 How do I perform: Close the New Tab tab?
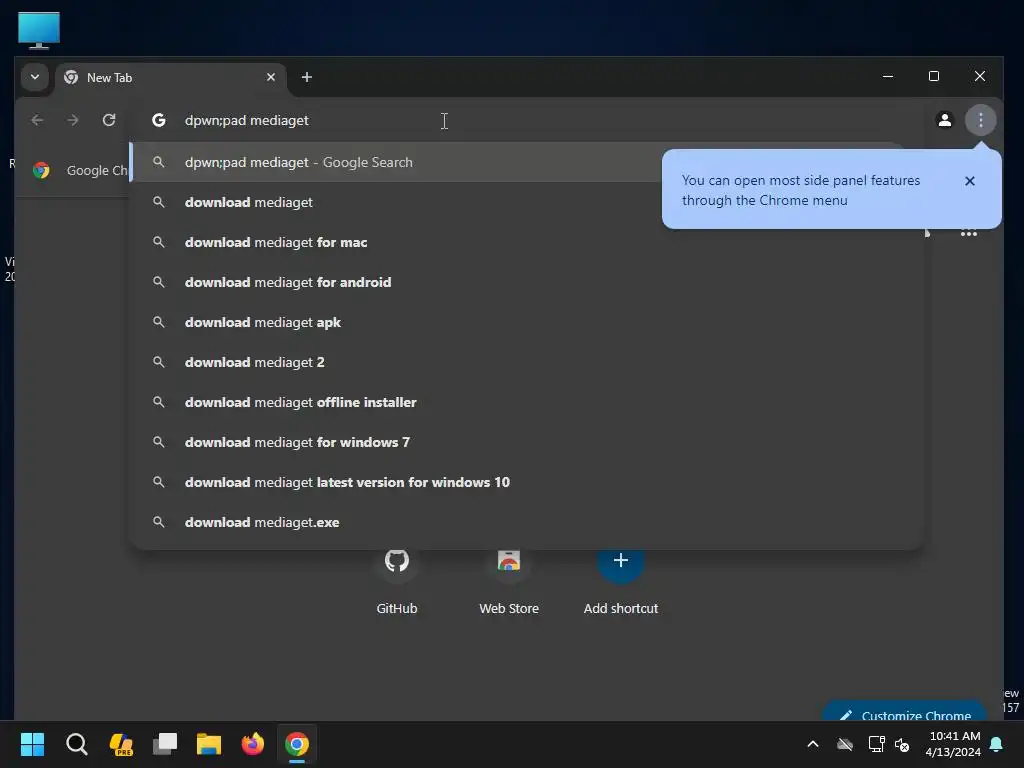(x=271, y=77)
